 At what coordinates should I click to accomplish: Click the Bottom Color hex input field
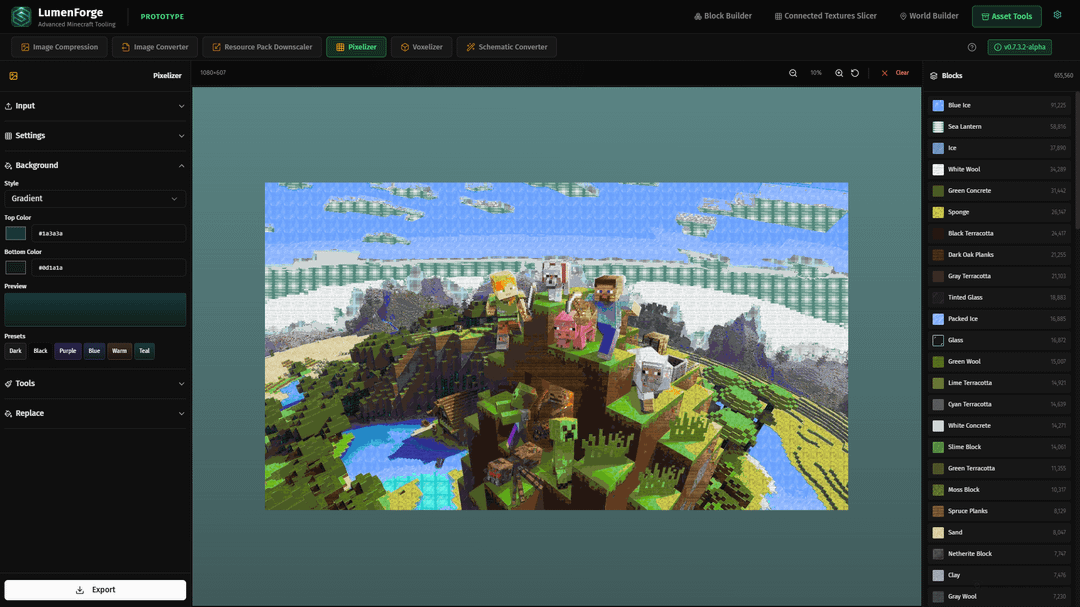tap(110, 268)
